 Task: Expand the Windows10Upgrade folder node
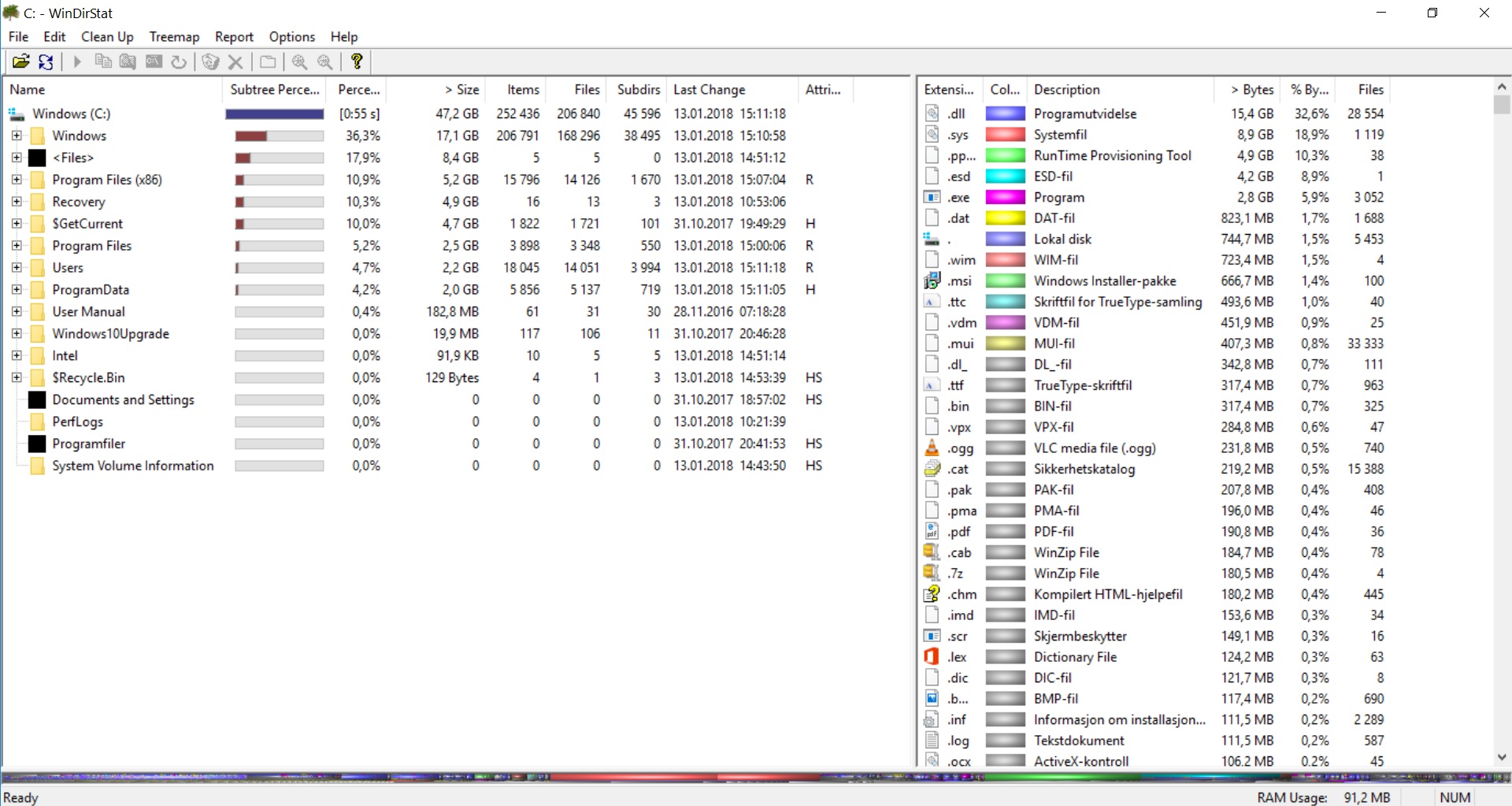pos(16,334)
